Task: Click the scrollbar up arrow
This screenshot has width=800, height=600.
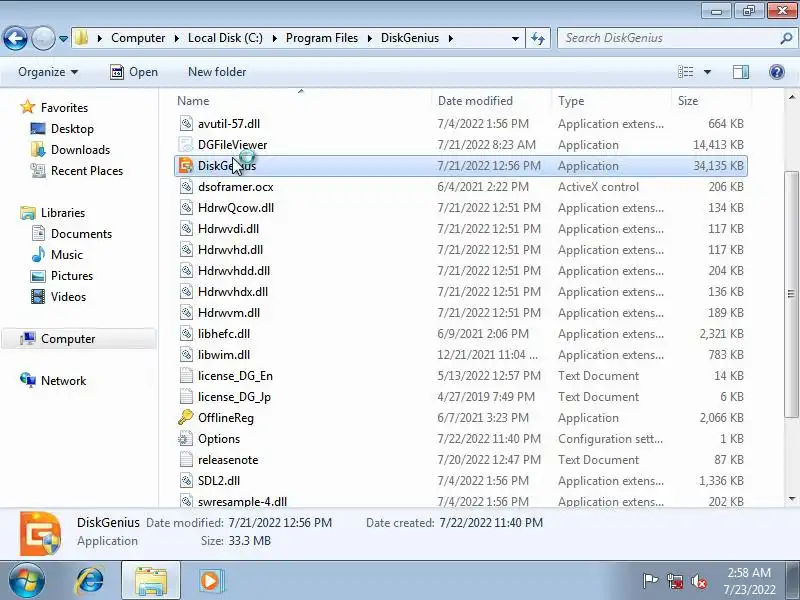Action: [791, 97]
